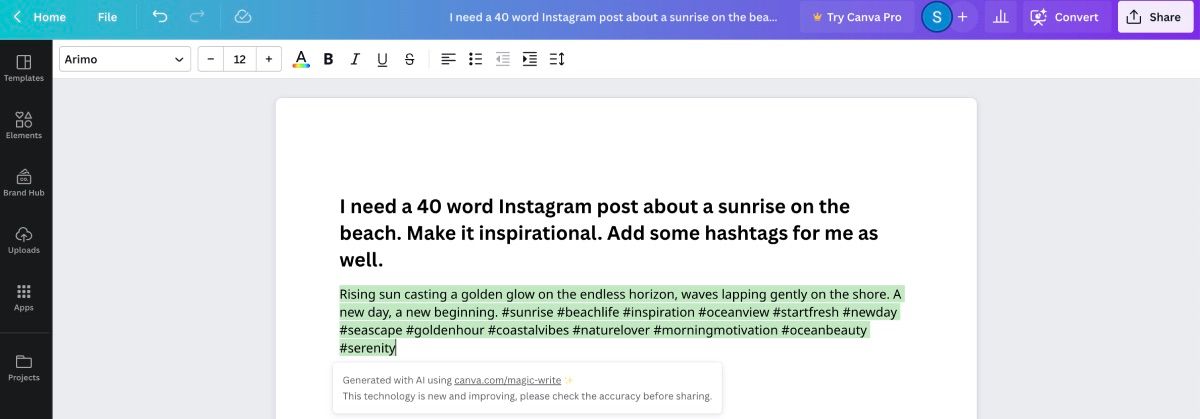The width and height of the screenshot is (1200, 419).
Task: Click the document title field
Action: click(x=613, y=17)
